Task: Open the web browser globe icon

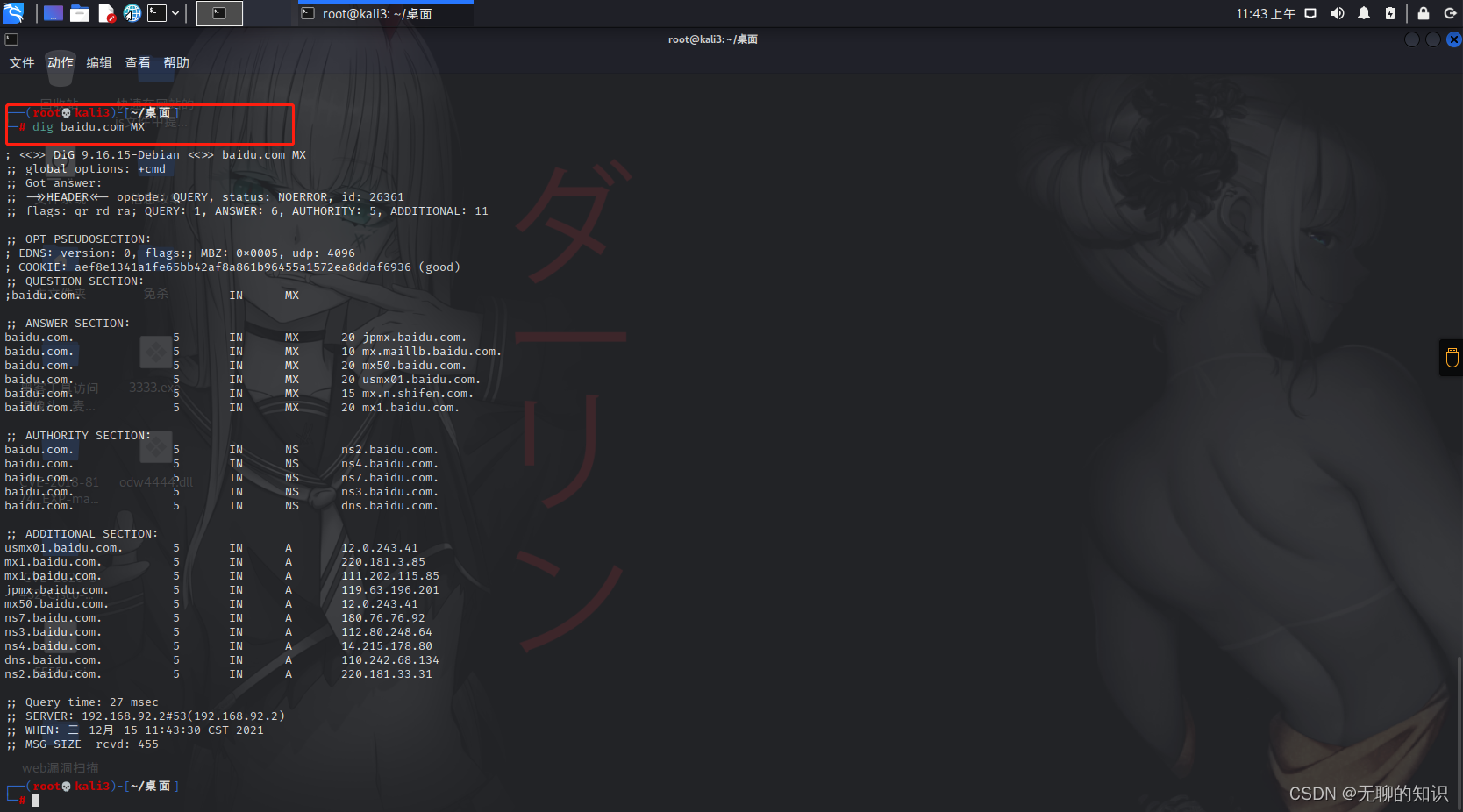Action: point(132,13)
